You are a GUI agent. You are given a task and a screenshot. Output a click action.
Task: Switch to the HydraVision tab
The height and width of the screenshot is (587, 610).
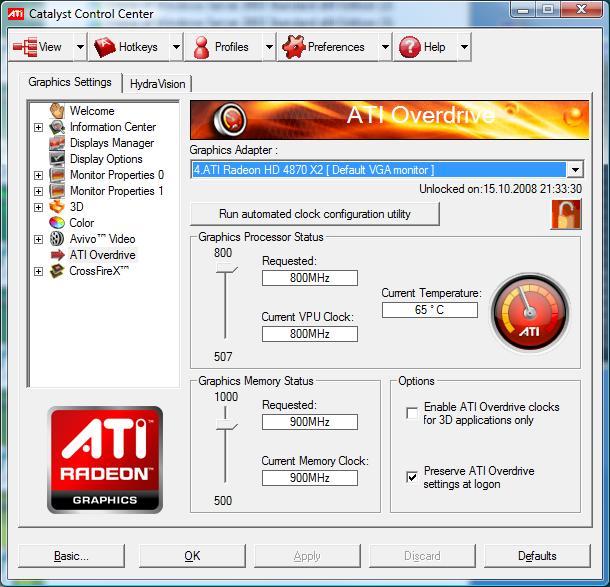tap(157, 84)
